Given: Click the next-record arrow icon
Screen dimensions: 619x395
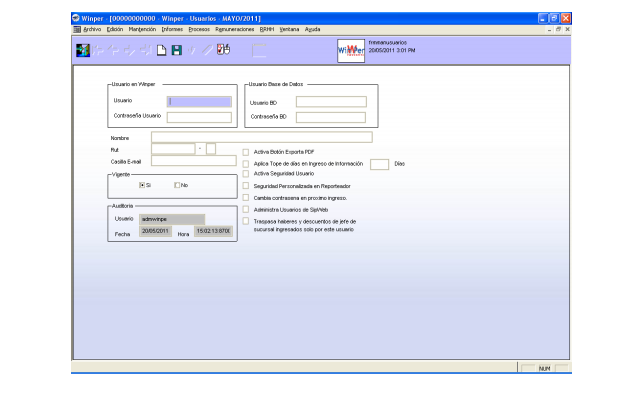Looking at the screenshot, I should pos(129,50).
